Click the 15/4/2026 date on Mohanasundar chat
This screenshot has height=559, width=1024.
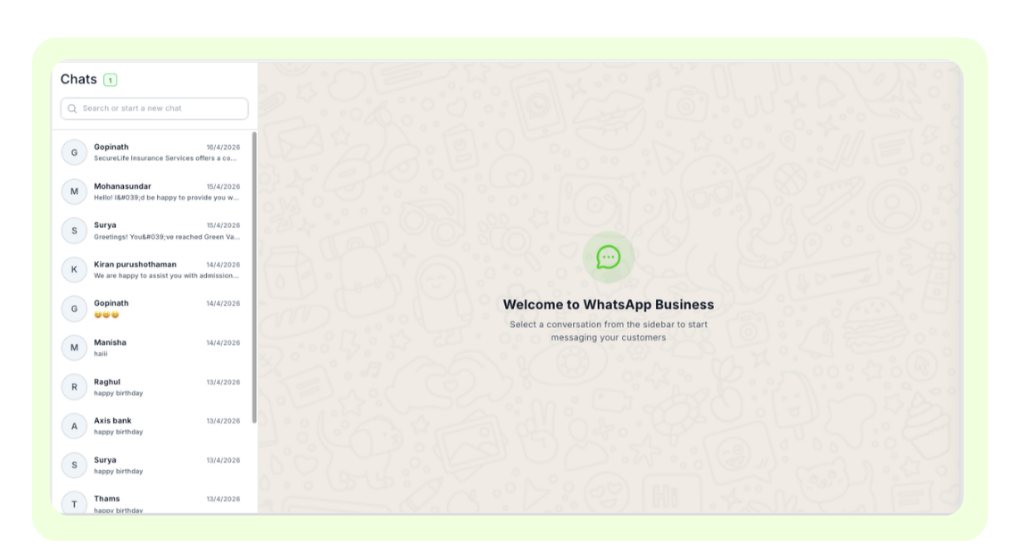click(x=223, y=187)
